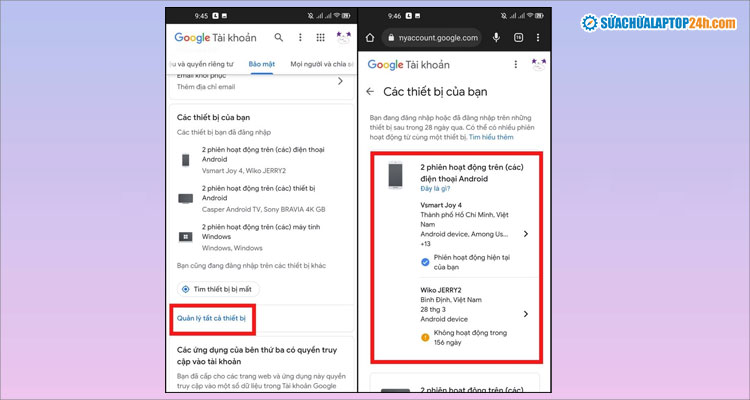Click Quản lý tất cả thiết bị link
The height and width of the screenshot is (400, 750).
[211, 318]
